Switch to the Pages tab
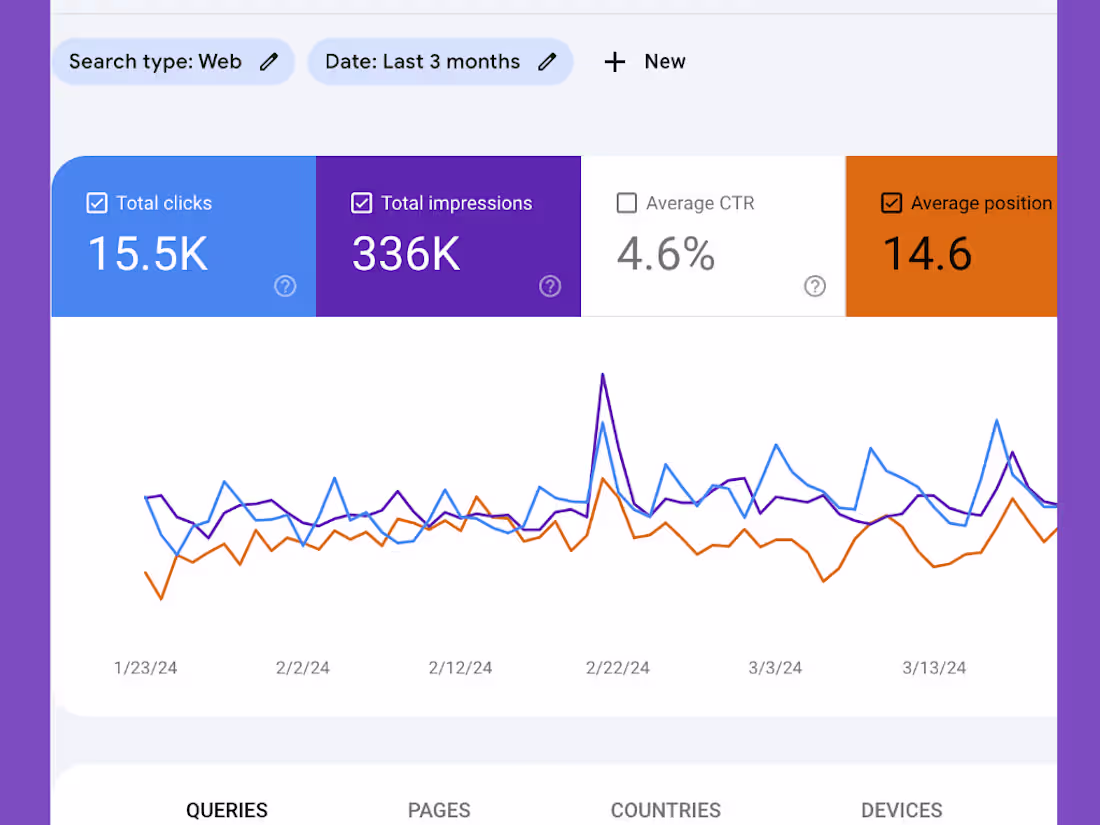The image size is (1100, 825). coord(439,810)
